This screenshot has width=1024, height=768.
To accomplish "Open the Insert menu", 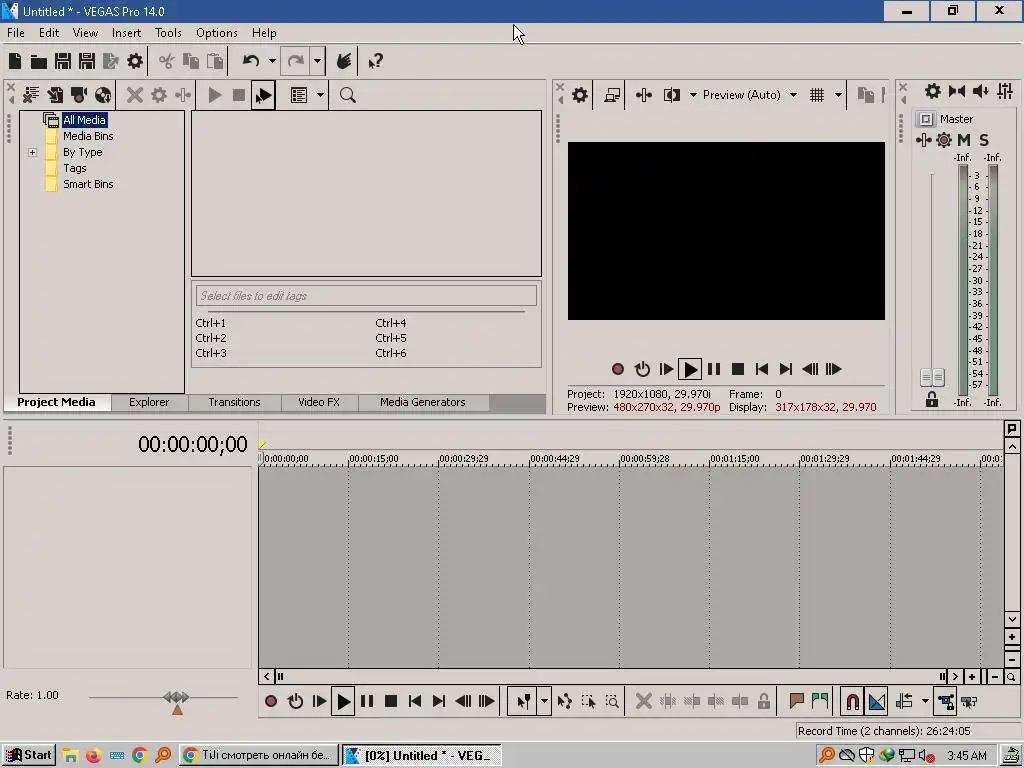I will point(126,33).
